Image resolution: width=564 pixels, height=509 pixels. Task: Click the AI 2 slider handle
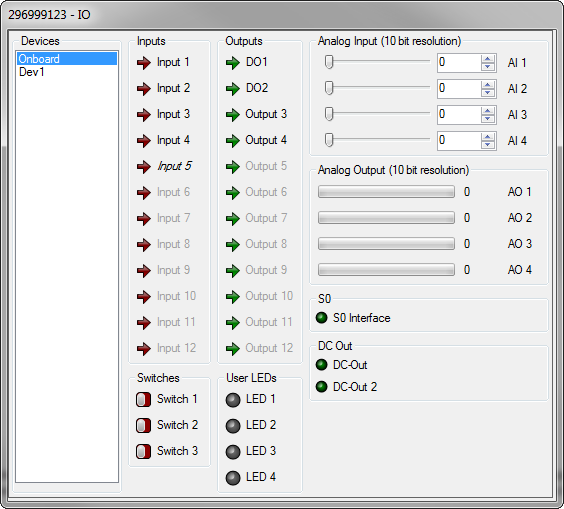(329, 88)
